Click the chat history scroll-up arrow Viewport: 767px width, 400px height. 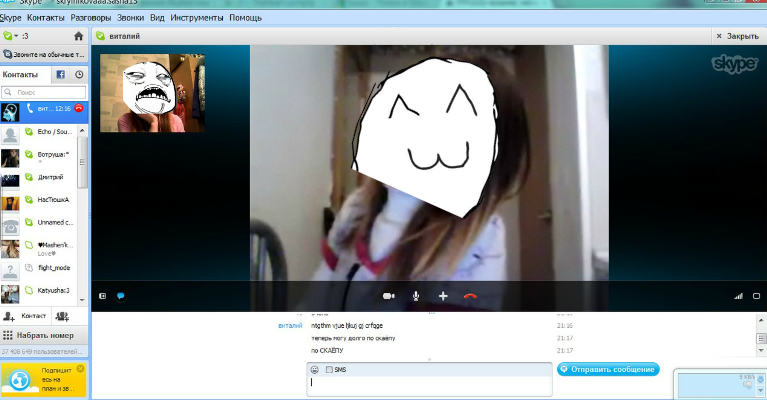tap(761, 320)
